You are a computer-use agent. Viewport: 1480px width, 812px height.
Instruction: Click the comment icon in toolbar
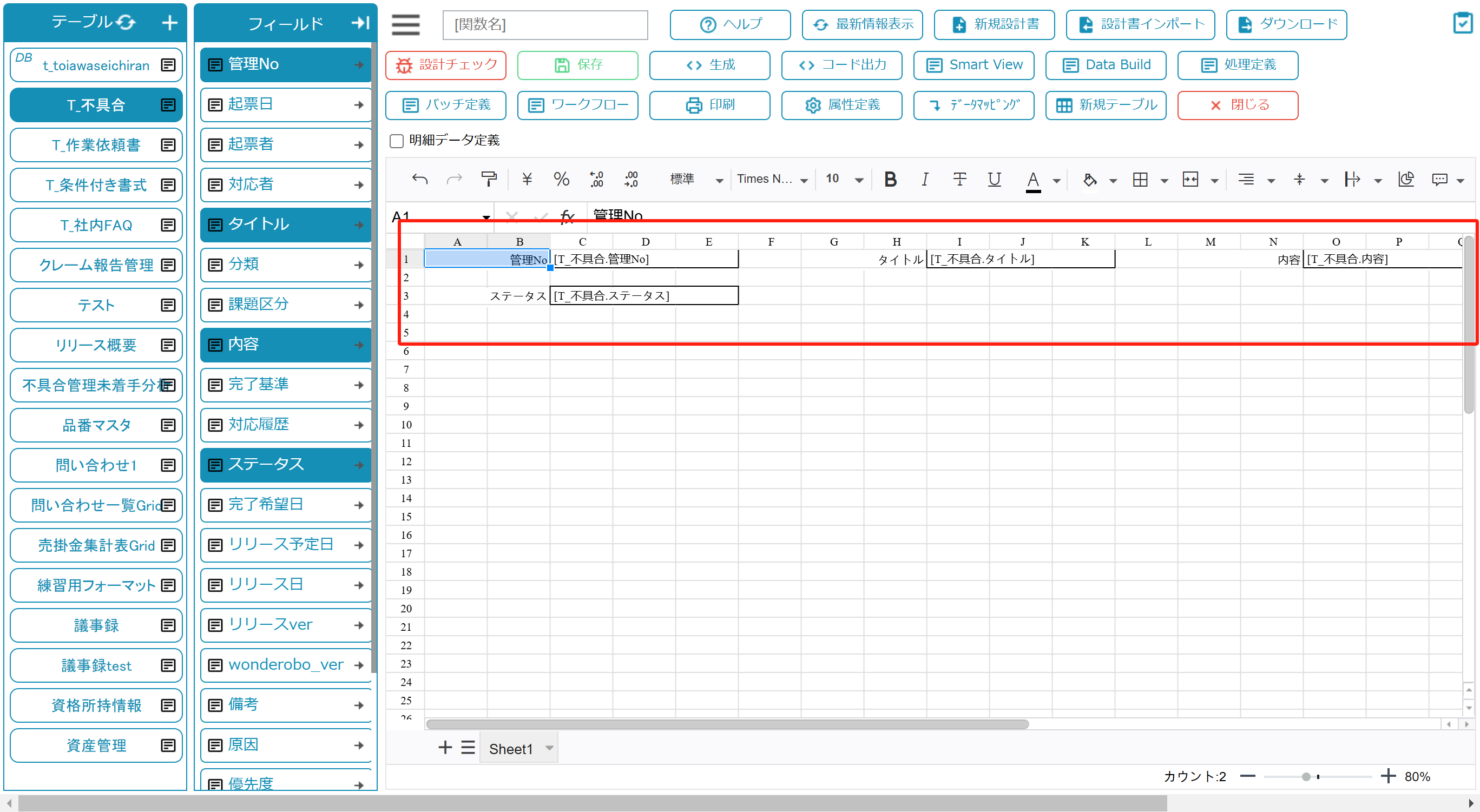(1439, 180)
